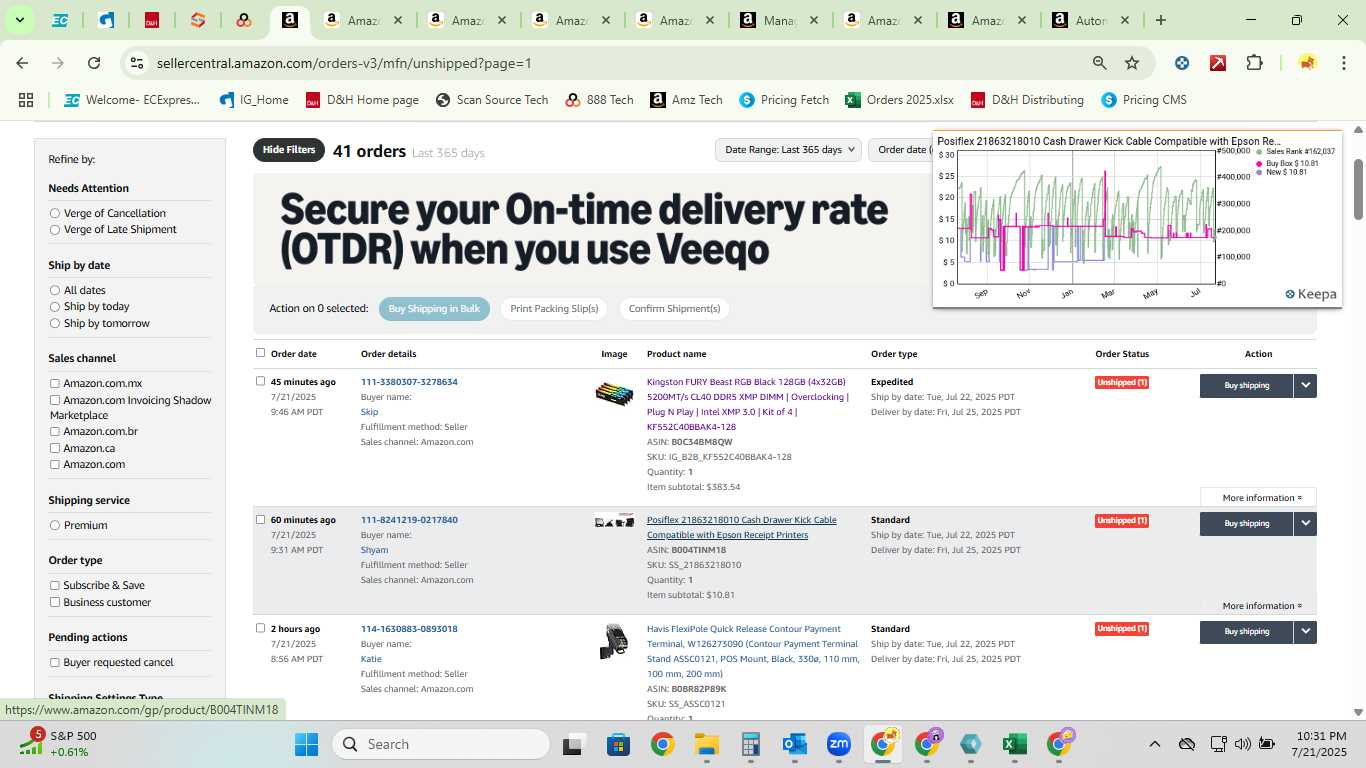This screenshot has width=1366, height=768.
Task: Open the Amz Tech bookmark
Action: (x=686, y=100)
